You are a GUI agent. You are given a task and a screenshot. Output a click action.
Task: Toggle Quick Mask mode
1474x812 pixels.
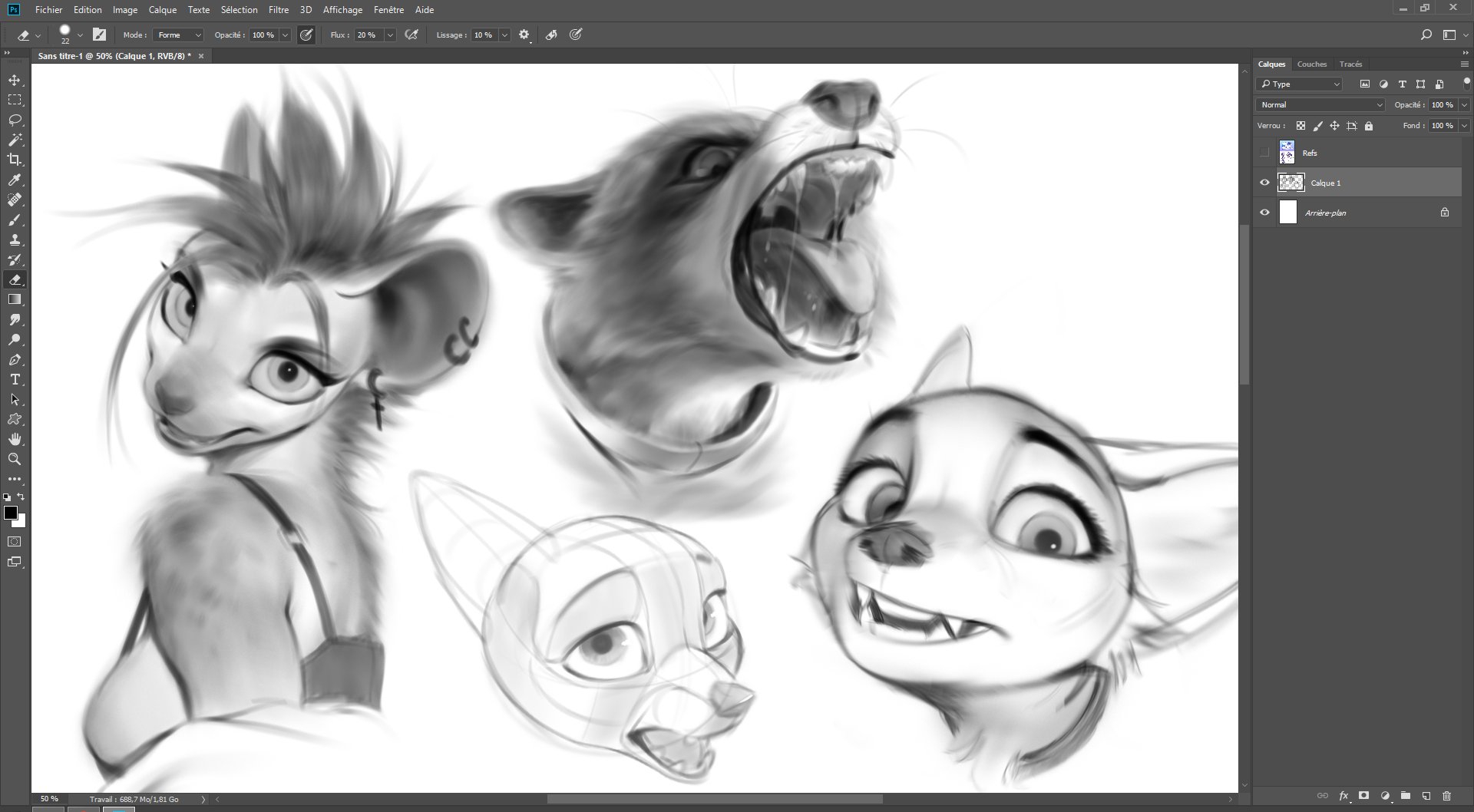pyautogui.click(x=15, y=542)
